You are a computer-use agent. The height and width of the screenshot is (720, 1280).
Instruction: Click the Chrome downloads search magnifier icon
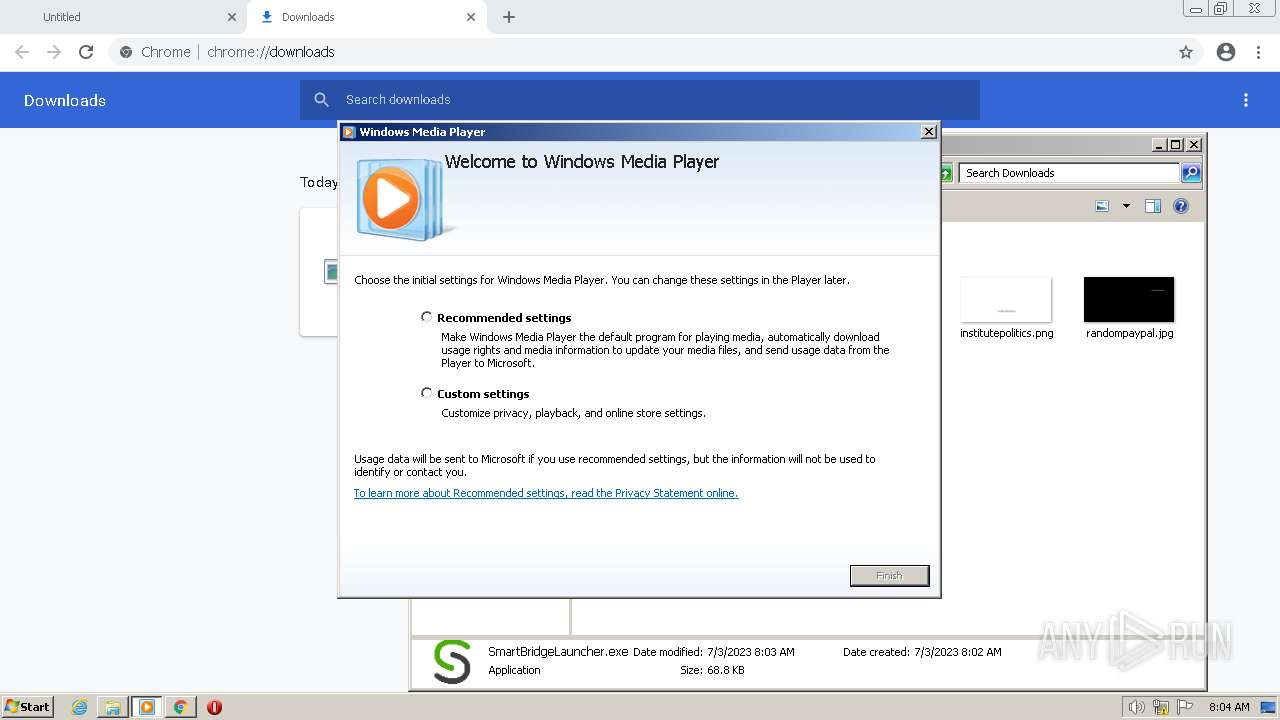(x=321, y=99)
